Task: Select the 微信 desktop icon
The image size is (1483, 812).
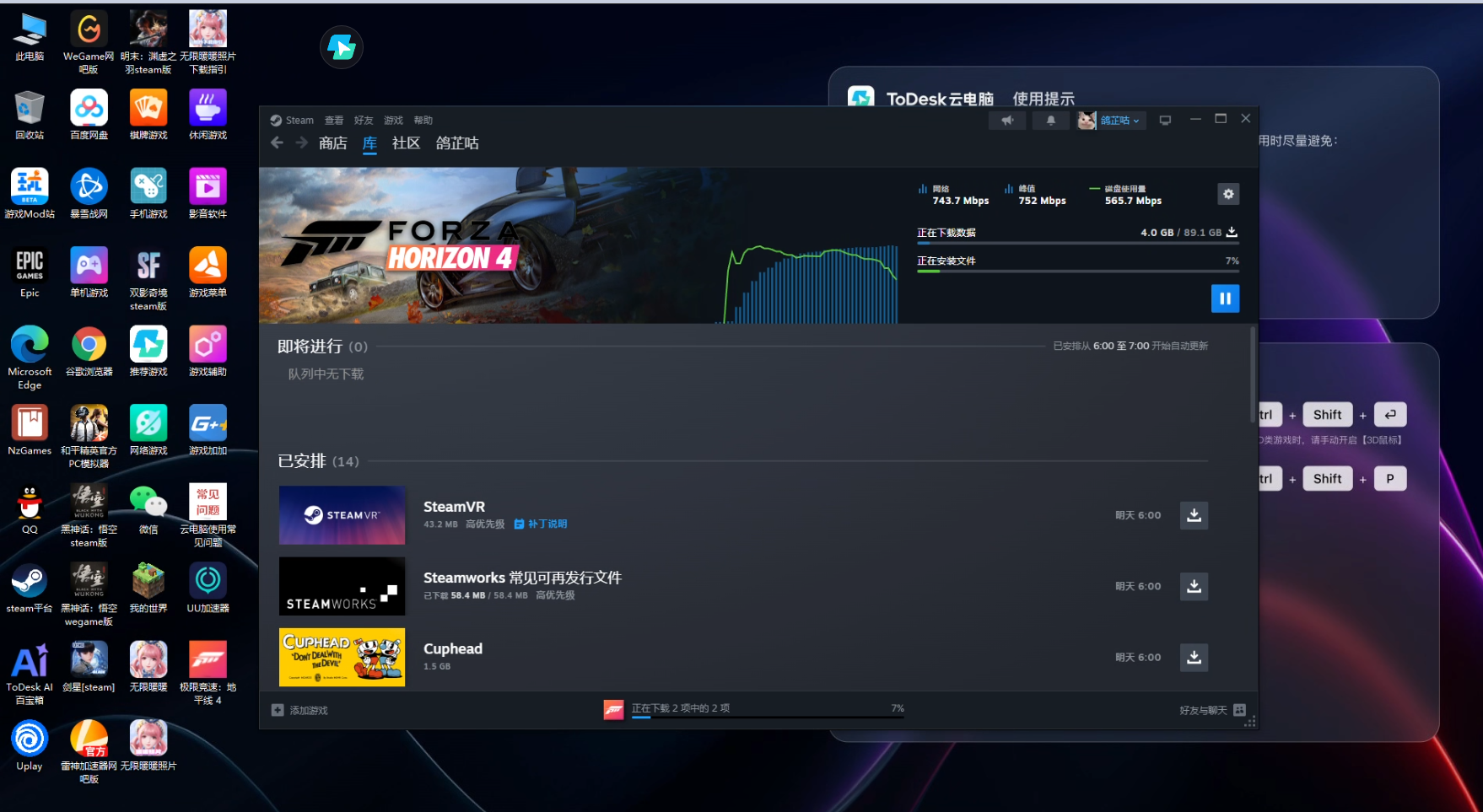Action: coord(148,509)
